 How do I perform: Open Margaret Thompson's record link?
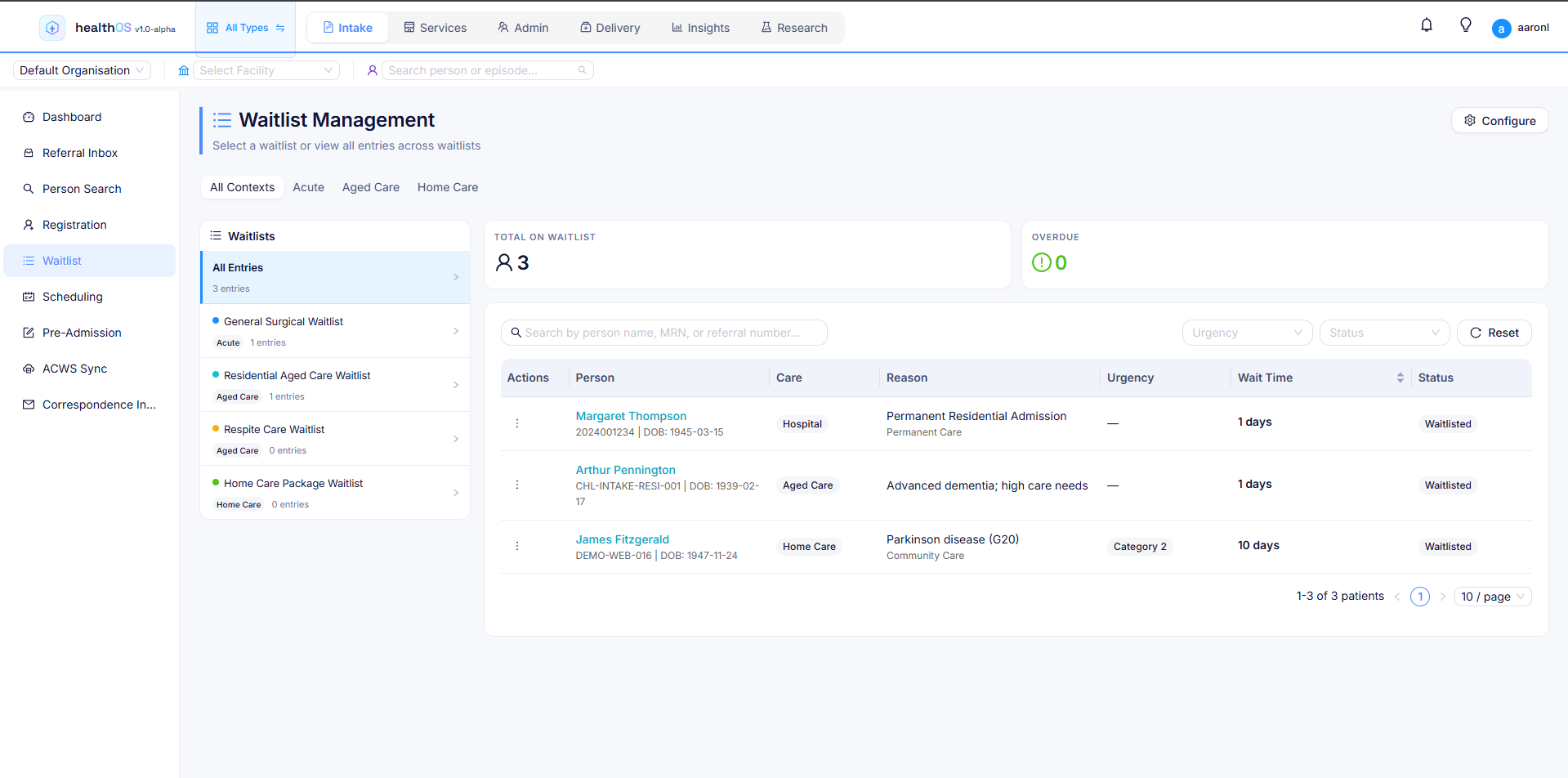coord(631,416)
